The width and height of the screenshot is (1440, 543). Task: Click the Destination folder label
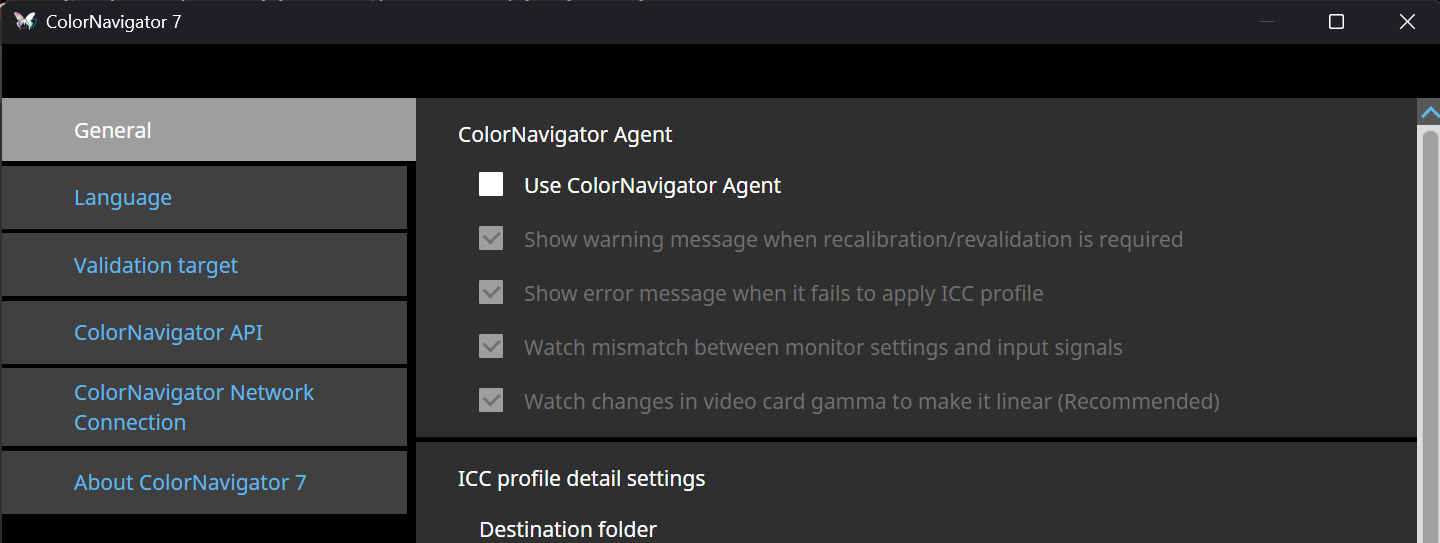[568, 529]
